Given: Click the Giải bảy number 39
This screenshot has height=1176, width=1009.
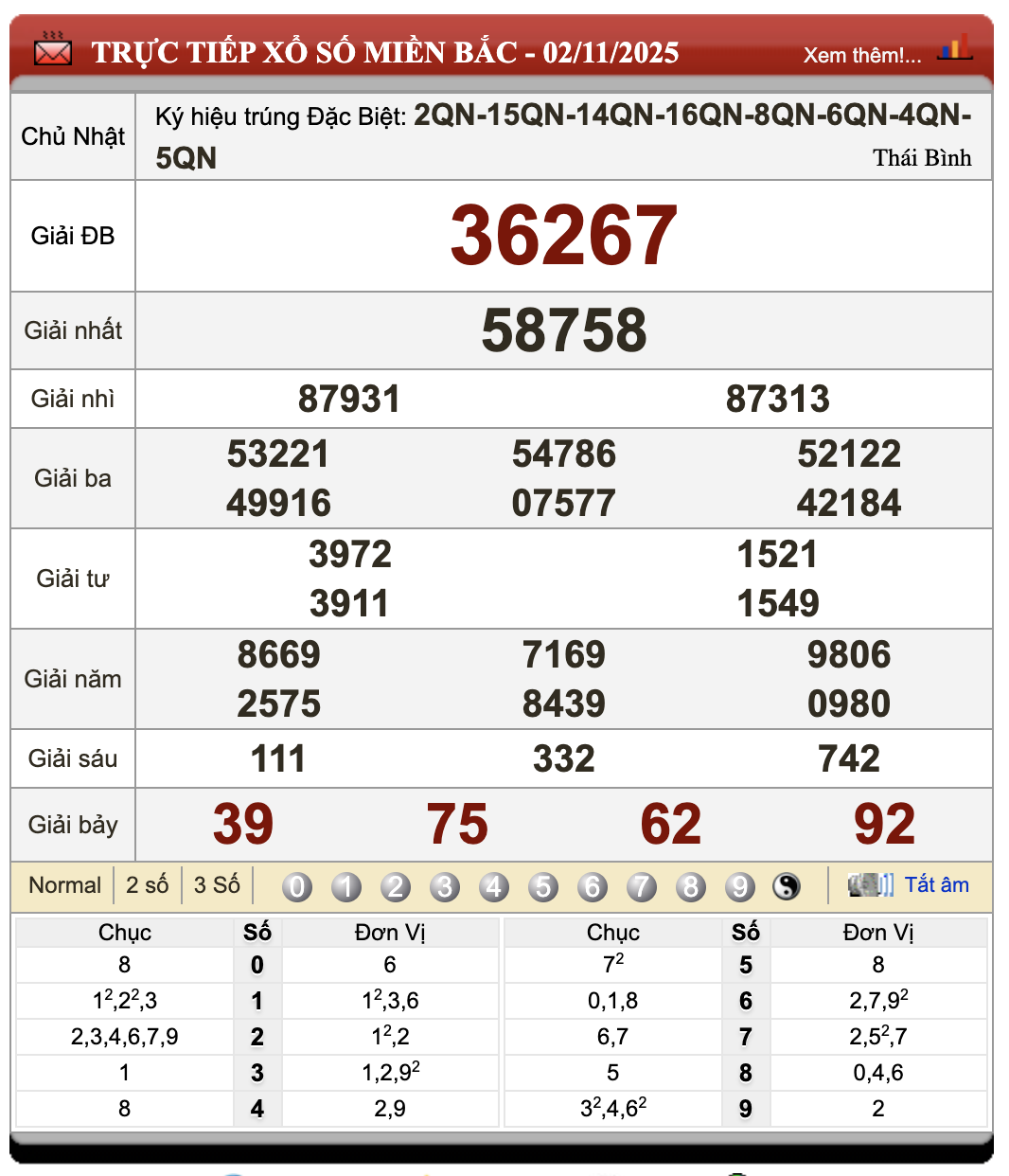Looking at the screenshot, I should point(243,825).
